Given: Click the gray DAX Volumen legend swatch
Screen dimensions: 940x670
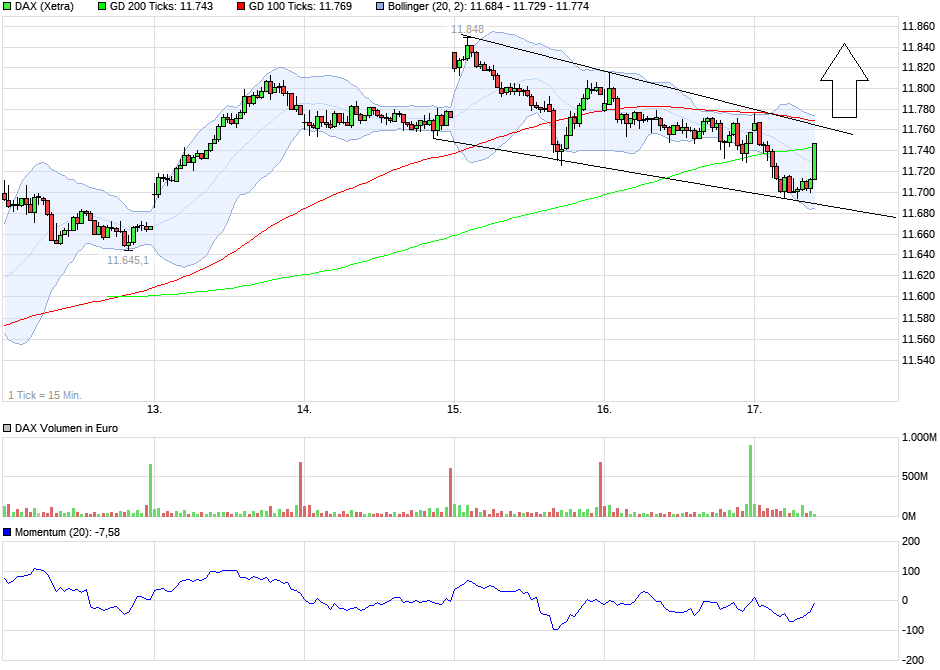Looking at the screenshot, I should pyautogui.click(x=7, y=428).
